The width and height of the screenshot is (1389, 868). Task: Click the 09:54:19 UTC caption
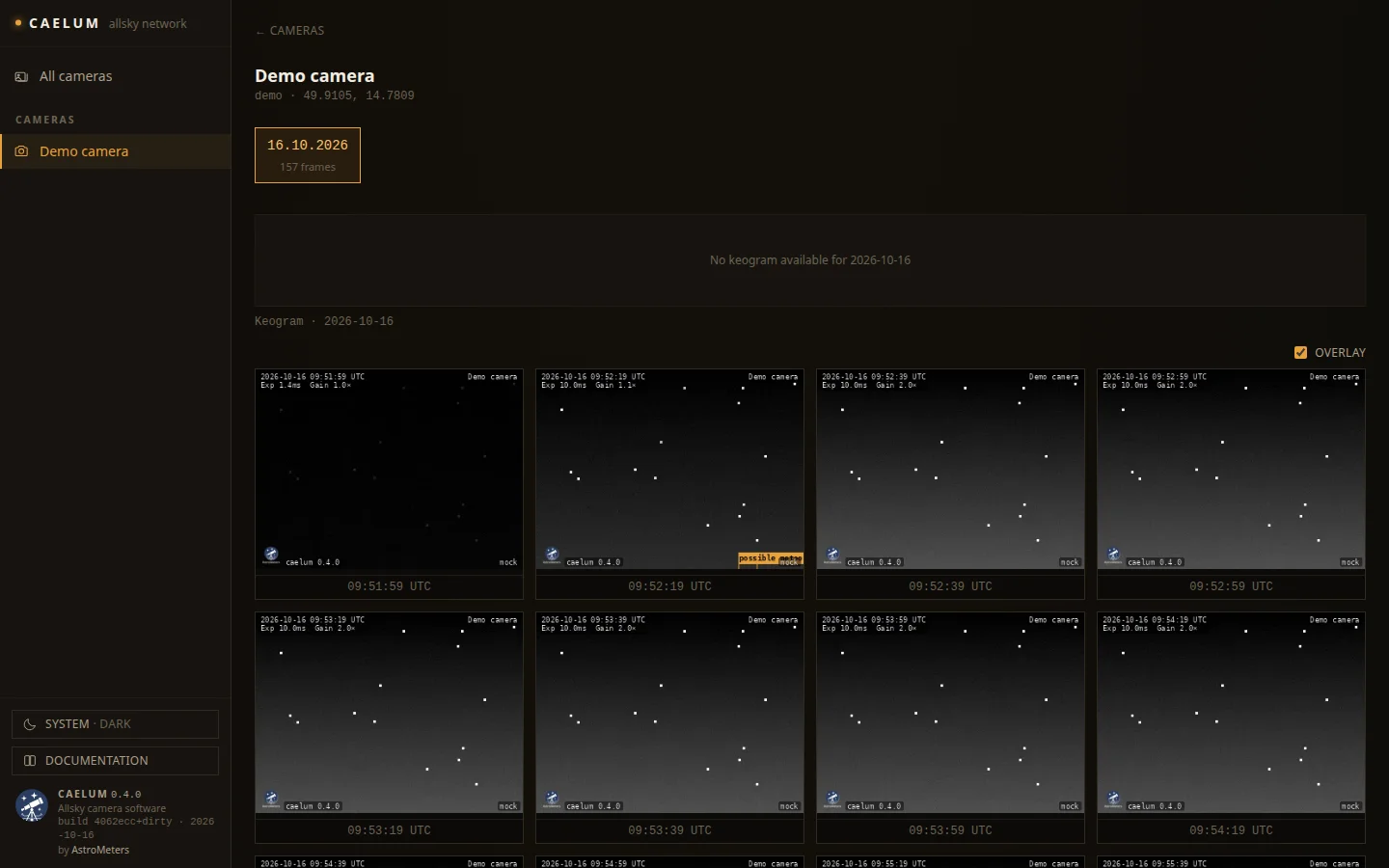point(1231,830)
